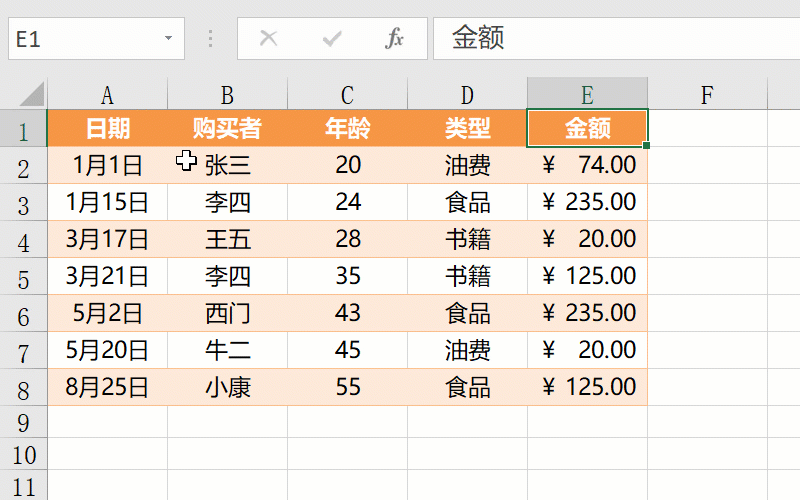This screenshot has height=500, width=800.
Task: Select ¥ 235.00 in the 西门 row
Action: coord(587,313)
